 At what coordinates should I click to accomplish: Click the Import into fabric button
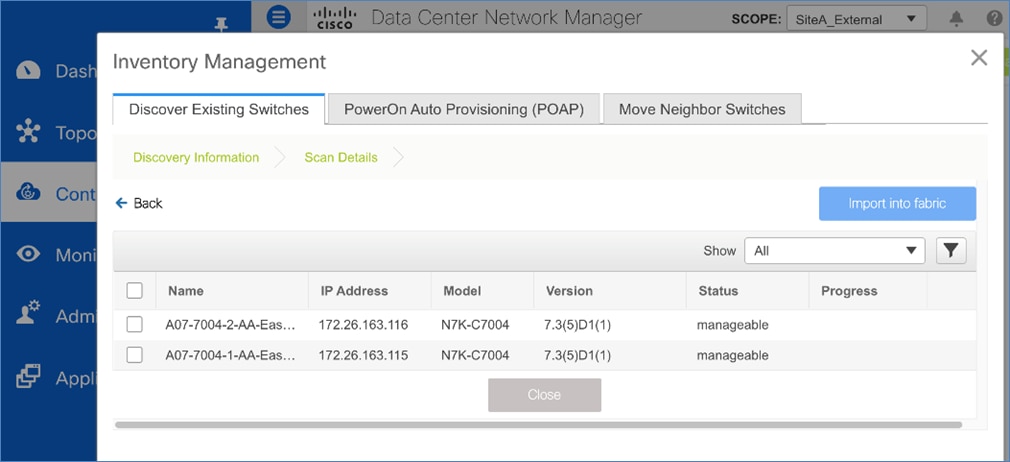pos(897,204)
